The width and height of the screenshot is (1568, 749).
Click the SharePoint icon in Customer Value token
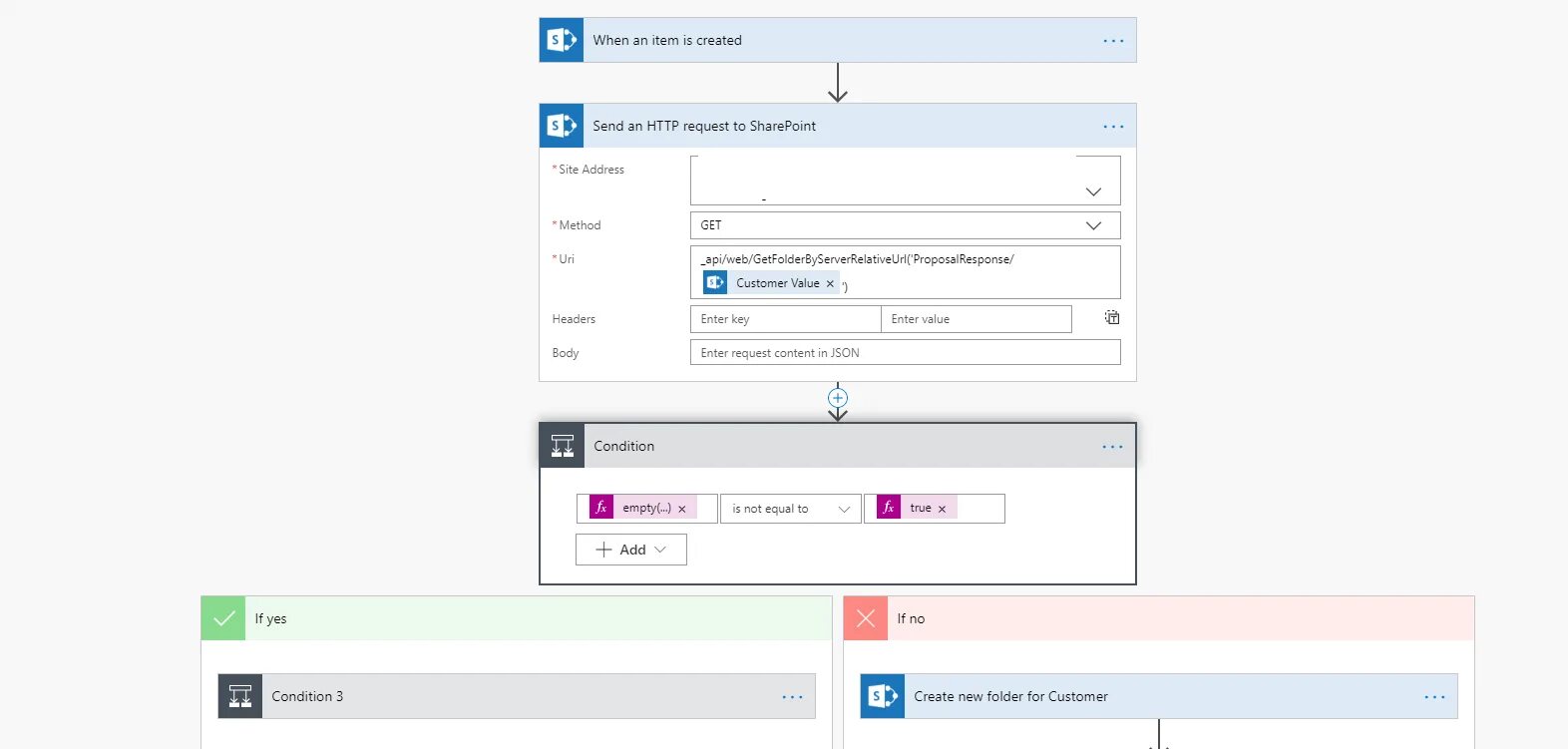[x=715, y=282]
